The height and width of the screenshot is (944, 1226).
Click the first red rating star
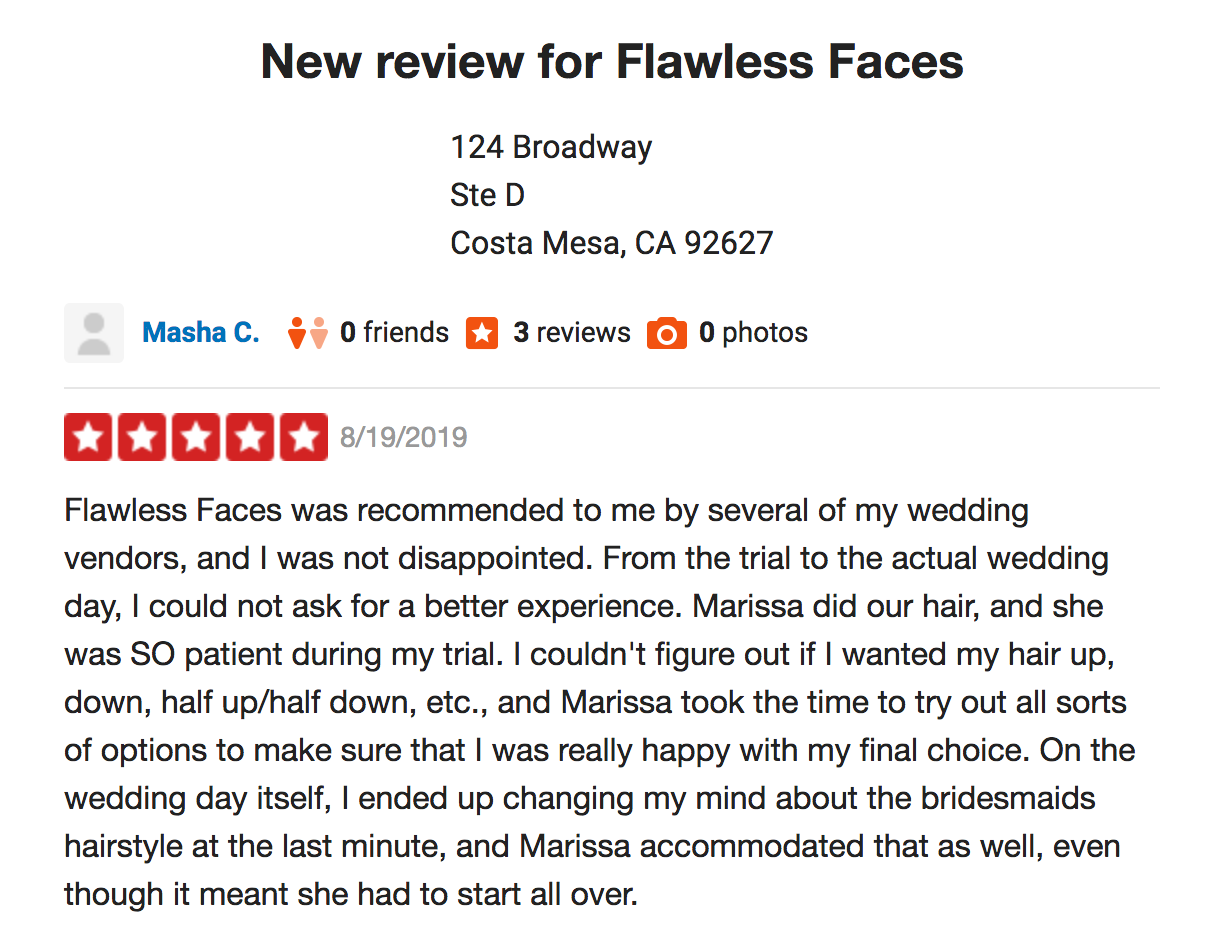coord(89,437)
